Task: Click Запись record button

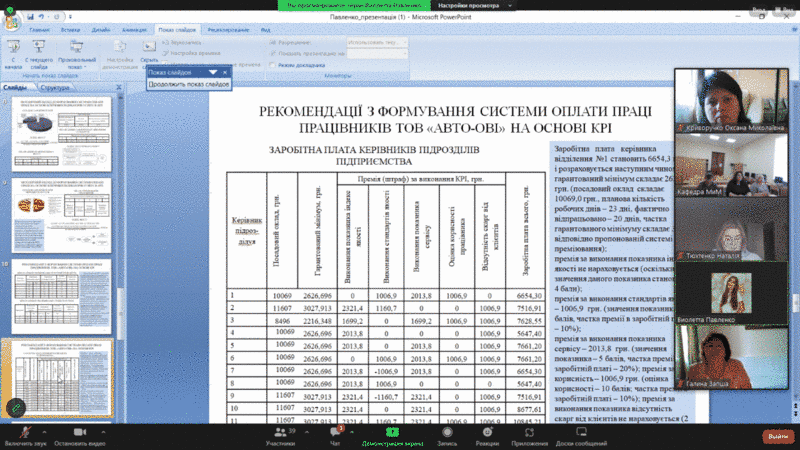Action: [447, 437]
